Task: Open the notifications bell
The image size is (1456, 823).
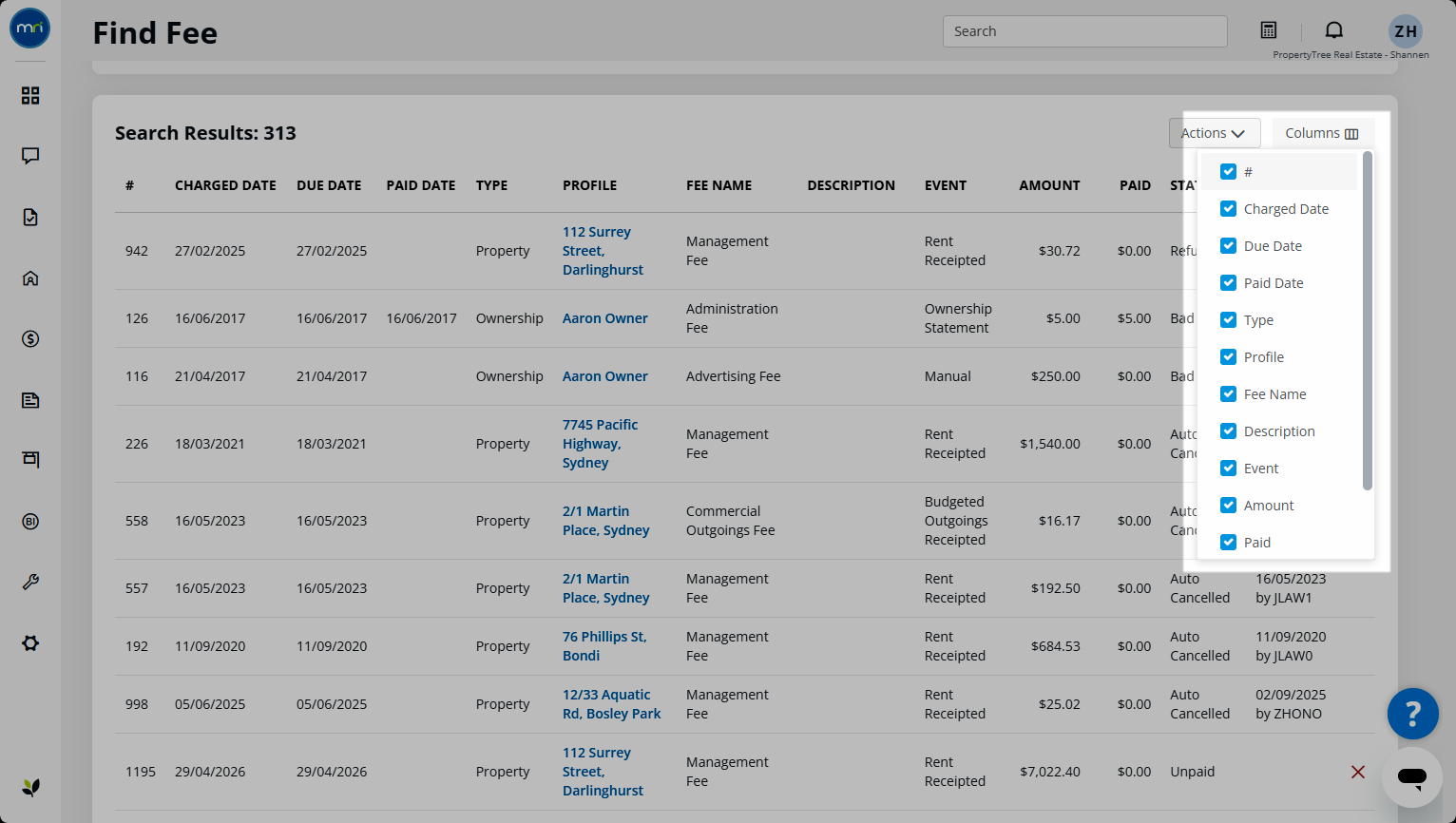Action: (x=1334, y=30)
